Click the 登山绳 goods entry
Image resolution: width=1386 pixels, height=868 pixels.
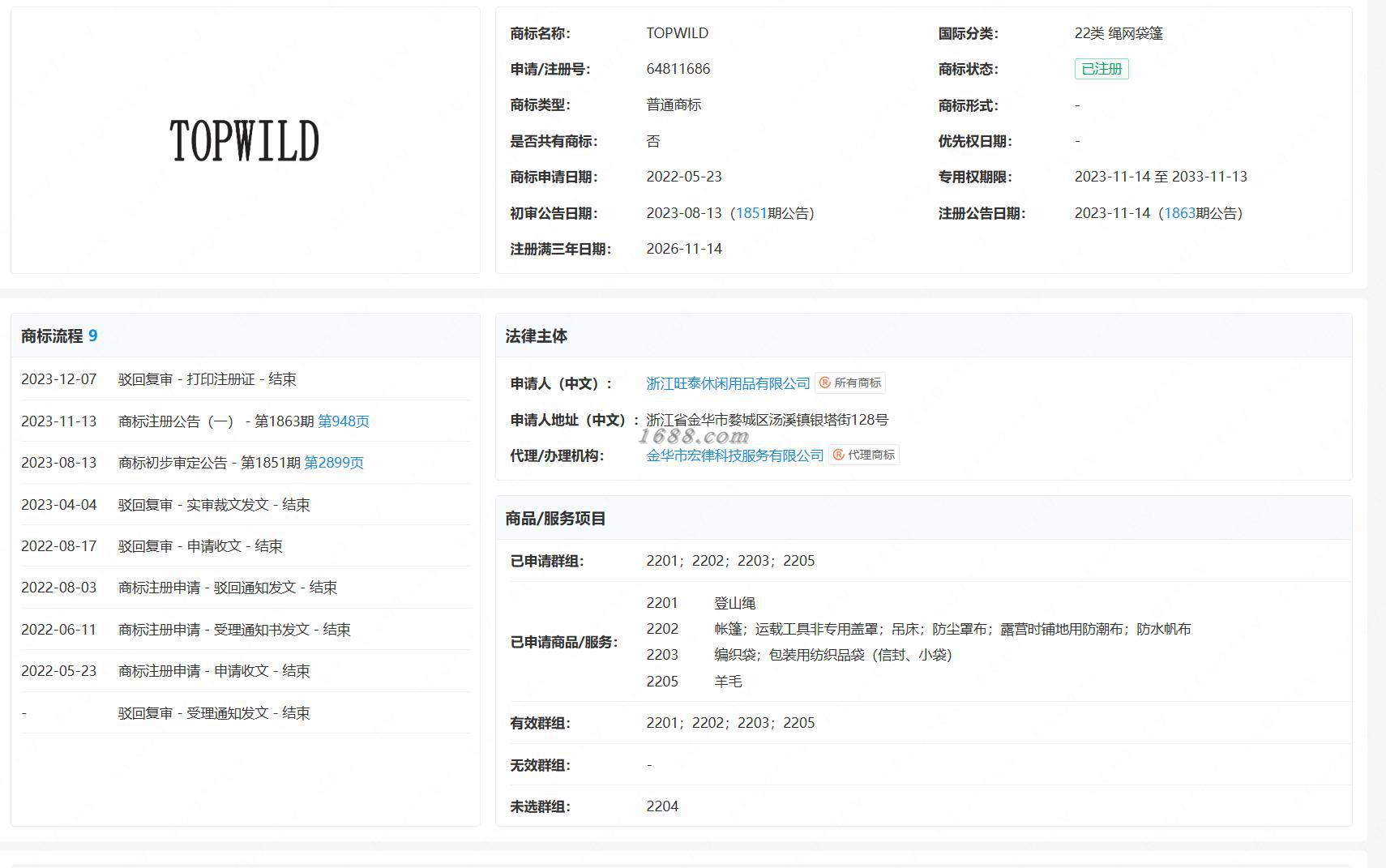[735, 603]
